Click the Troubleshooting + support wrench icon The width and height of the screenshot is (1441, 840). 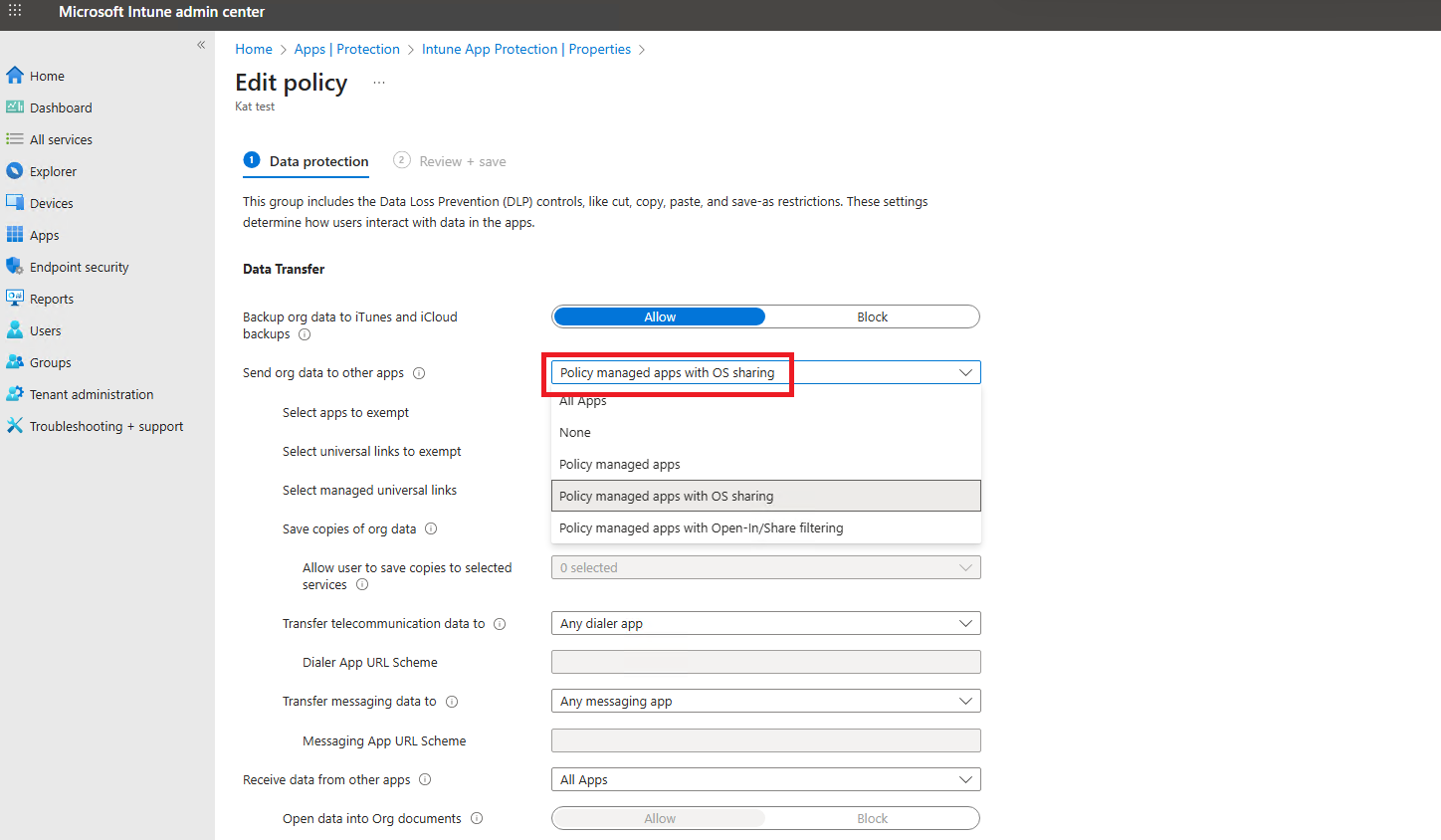[x=15, y=425]
